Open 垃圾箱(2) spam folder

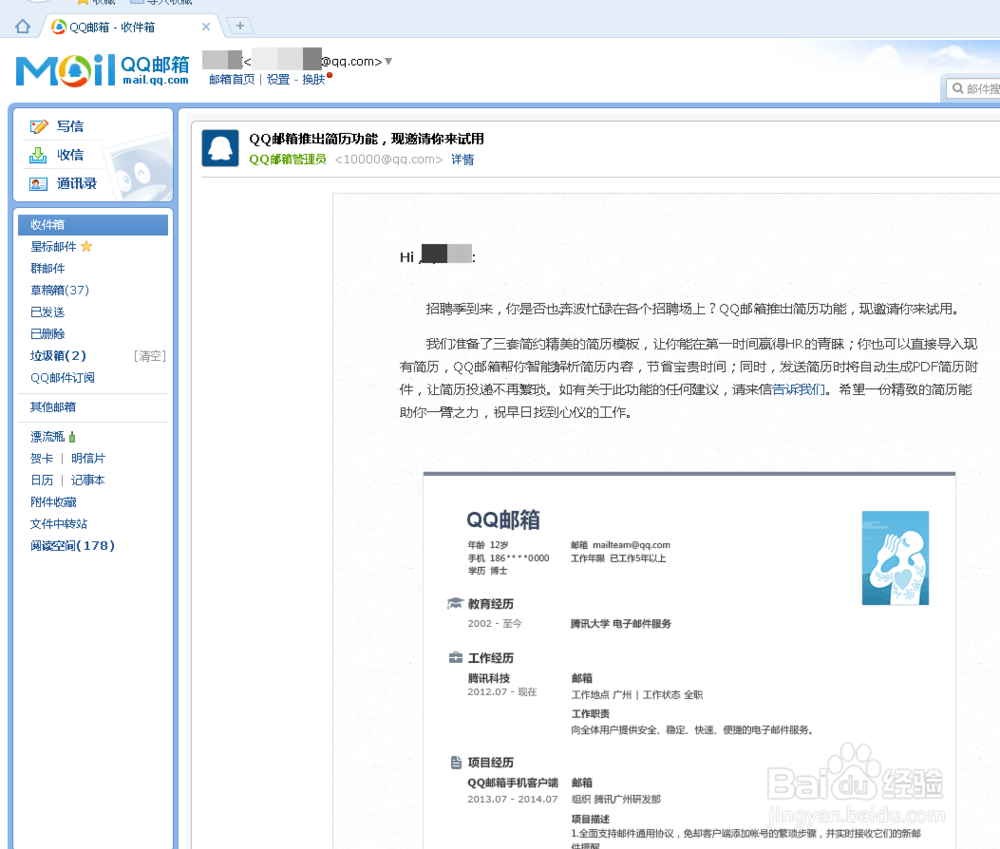pos(58,355)
